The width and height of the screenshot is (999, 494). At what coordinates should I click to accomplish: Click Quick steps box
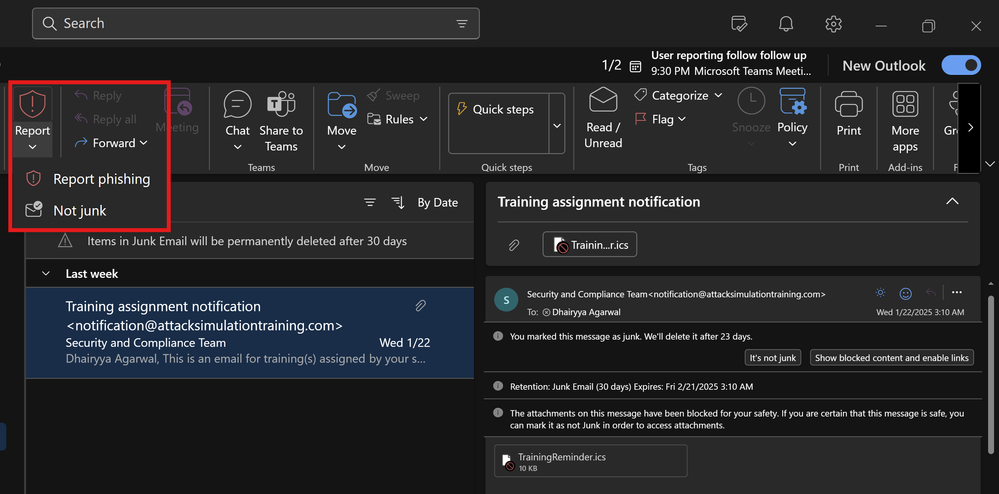pyautogui.click(x=499, y=123)
